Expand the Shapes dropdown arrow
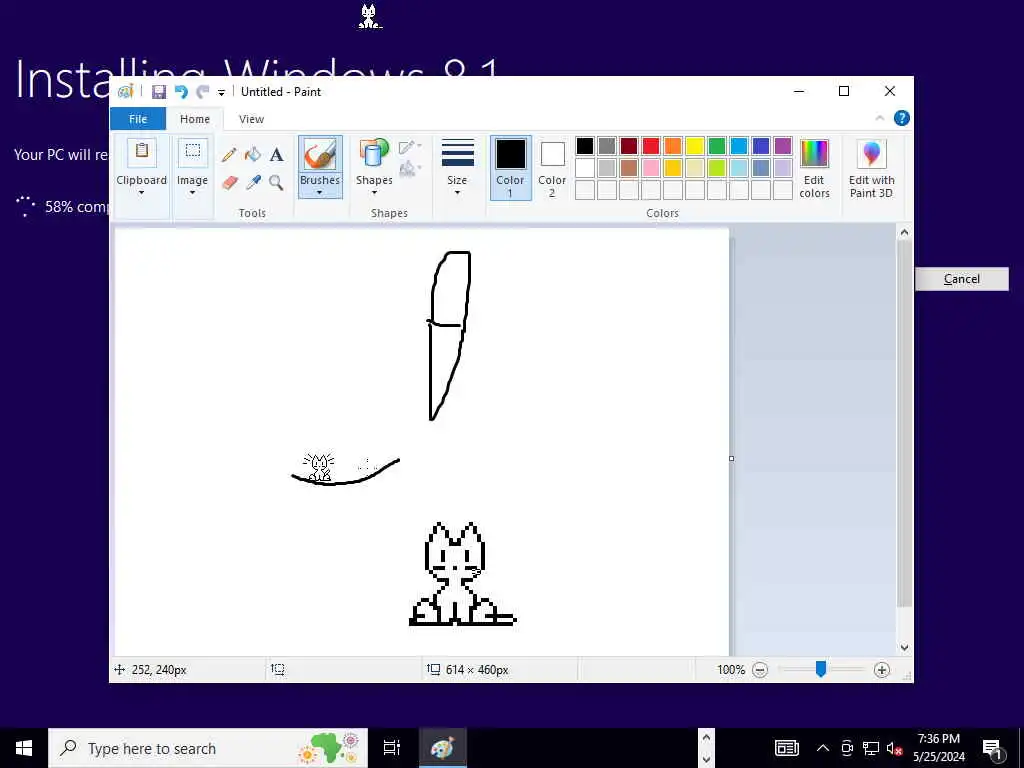 [374, 193]
